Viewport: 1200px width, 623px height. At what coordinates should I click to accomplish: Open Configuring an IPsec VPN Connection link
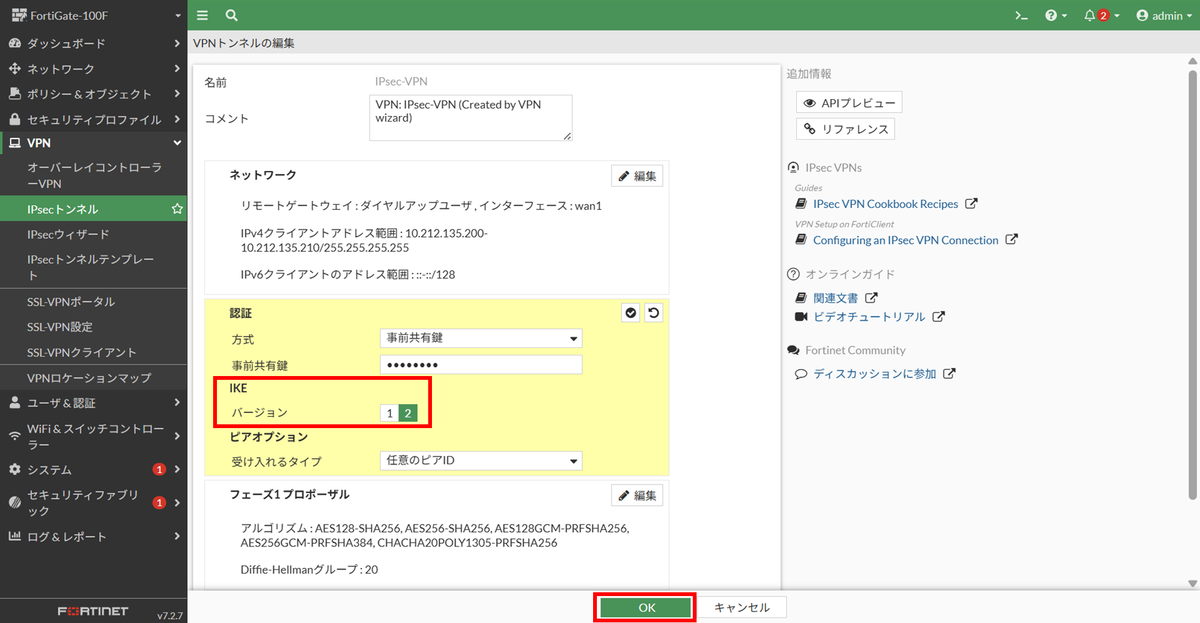[906, 240]
